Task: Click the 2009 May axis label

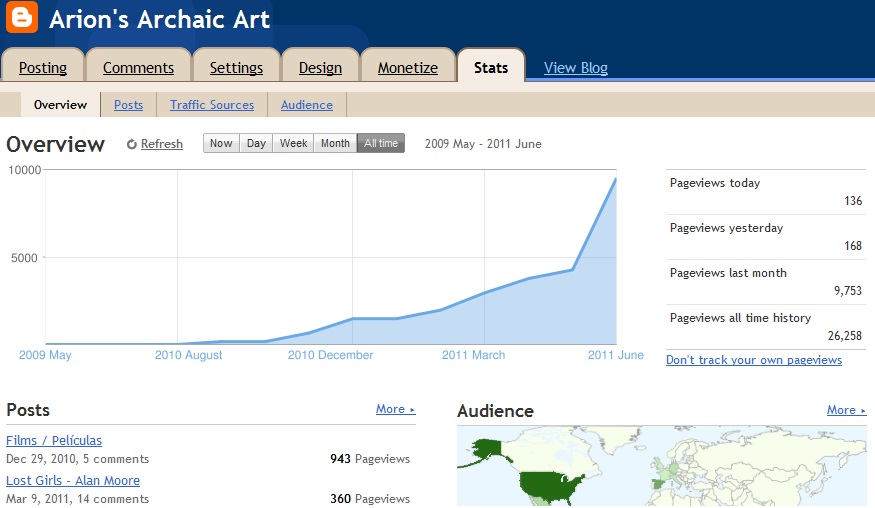Action: click(x=45, y=355)
